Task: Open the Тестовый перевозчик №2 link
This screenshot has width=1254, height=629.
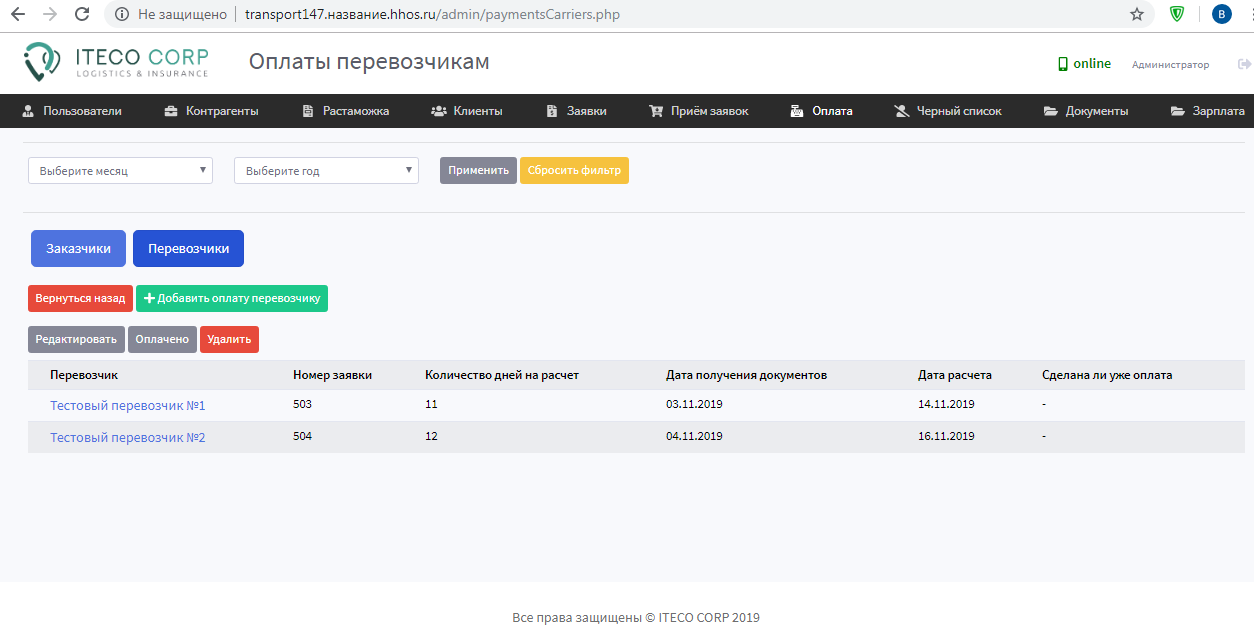Action: [128, 438]
